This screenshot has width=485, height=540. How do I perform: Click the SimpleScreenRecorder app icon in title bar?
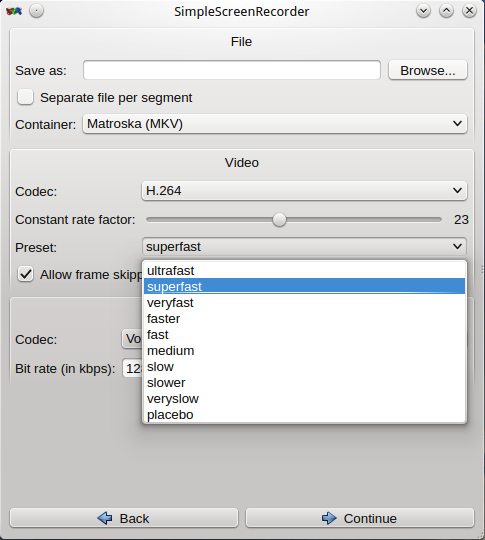click(14, 11)
